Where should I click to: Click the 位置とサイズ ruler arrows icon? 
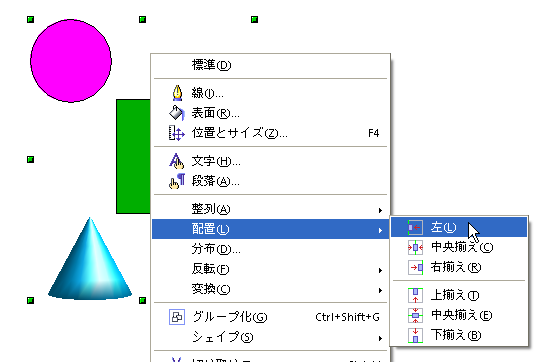point(177,133)
